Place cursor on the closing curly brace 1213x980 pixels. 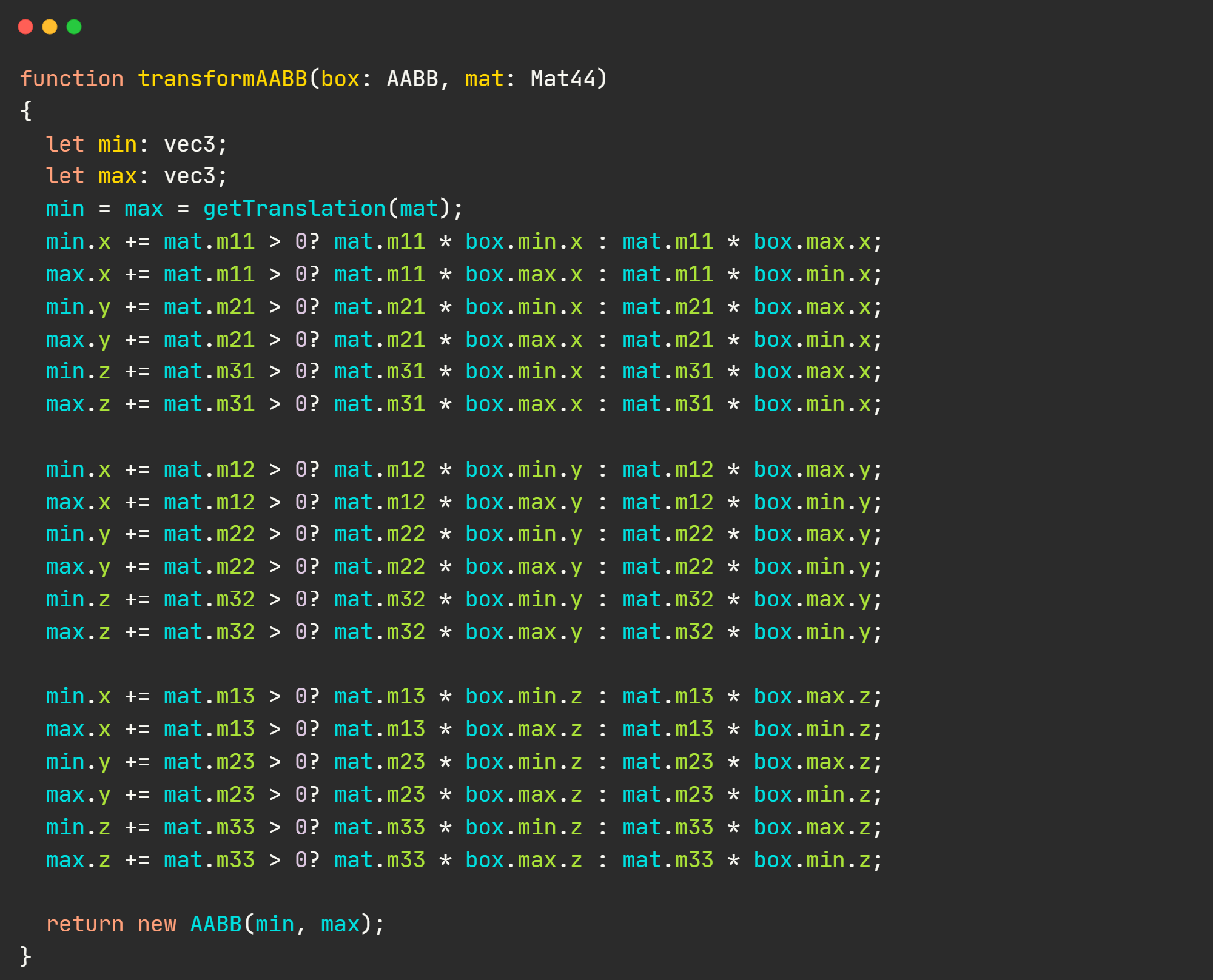25,956
